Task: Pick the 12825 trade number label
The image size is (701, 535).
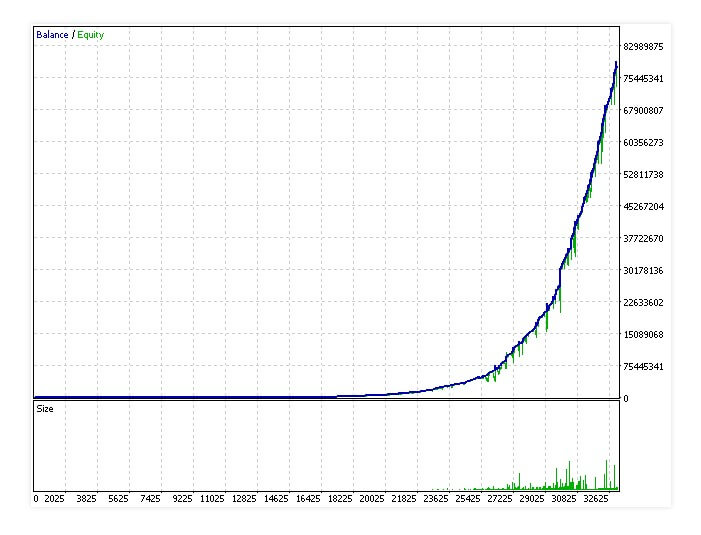Action: (x=244, y=498)
